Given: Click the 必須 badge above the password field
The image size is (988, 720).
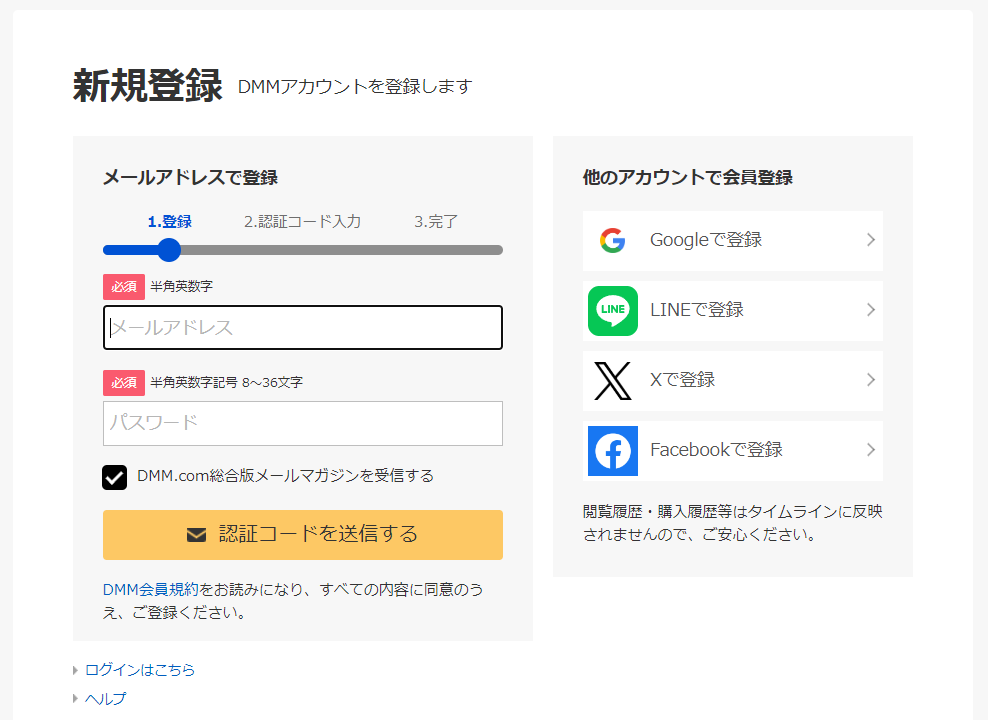Looking at the screenshot, I should pyautogui.click(x=124, y=383).
